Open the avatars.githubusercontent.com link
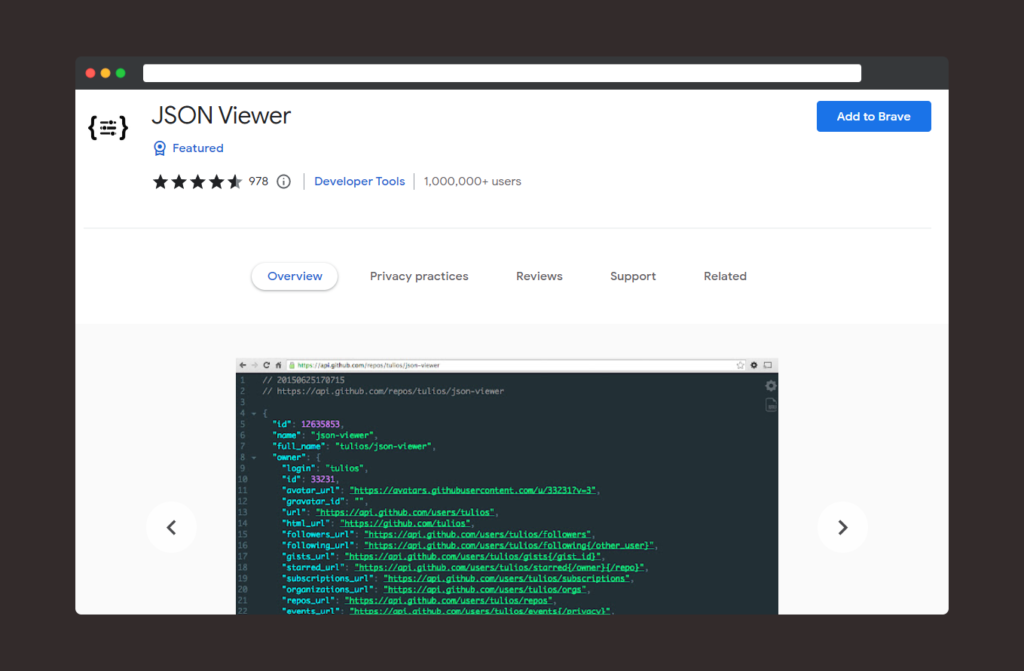 click(x=473, y=490)
